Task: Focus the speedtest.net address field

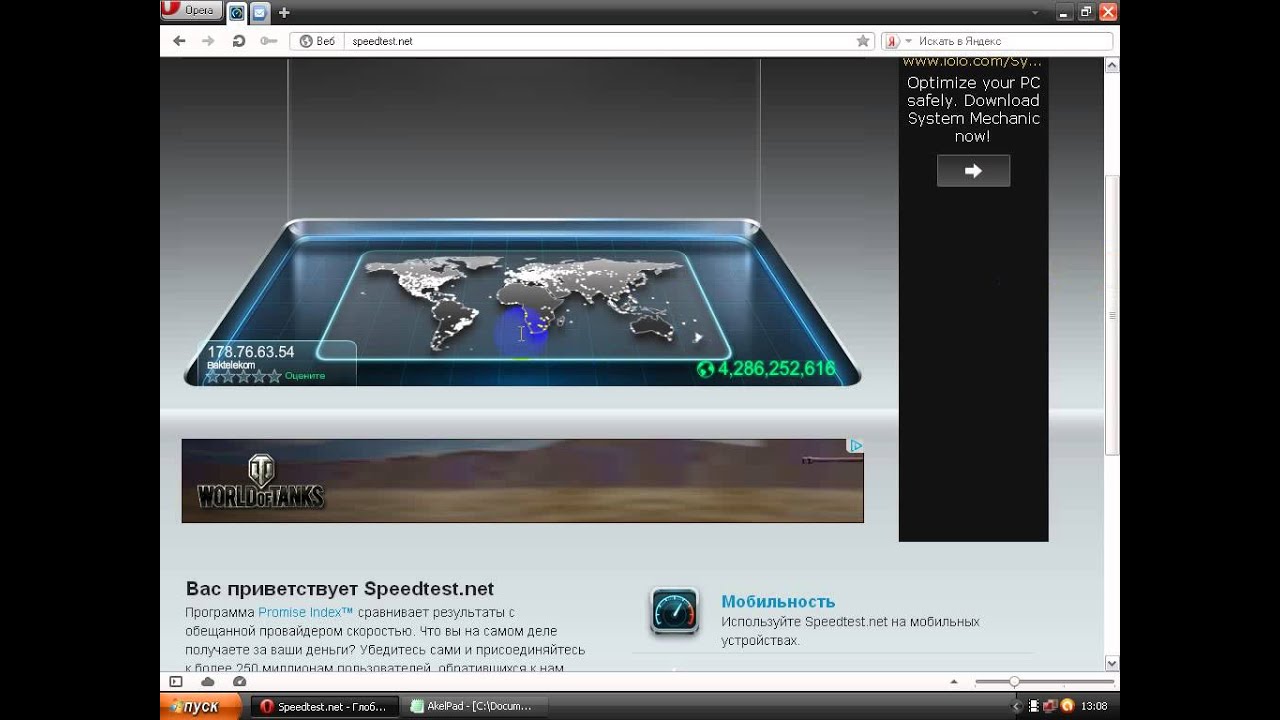Action: (x=600, y=41)
